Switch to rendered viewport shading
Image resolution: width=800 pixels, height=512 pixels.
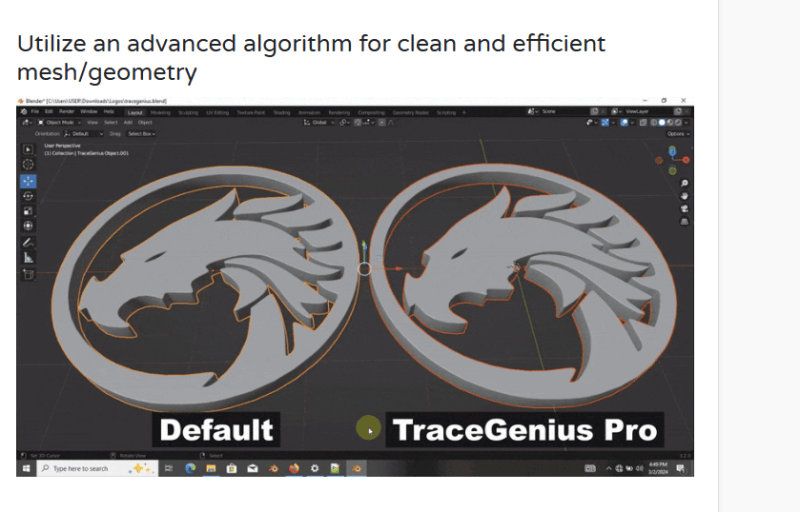678,122
